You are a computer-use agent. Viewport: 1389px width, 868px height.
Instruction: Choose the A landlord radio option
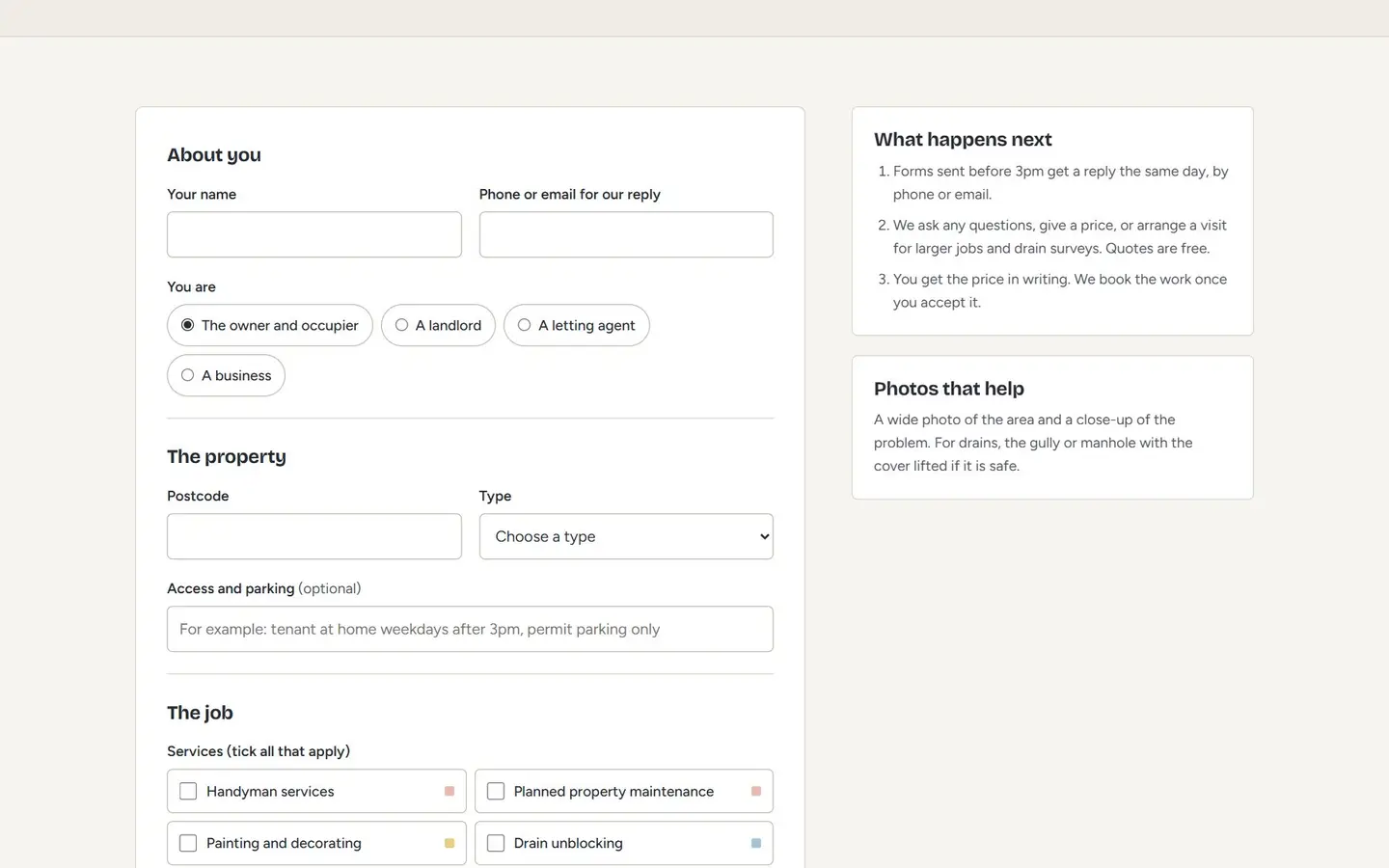point(401,325)
